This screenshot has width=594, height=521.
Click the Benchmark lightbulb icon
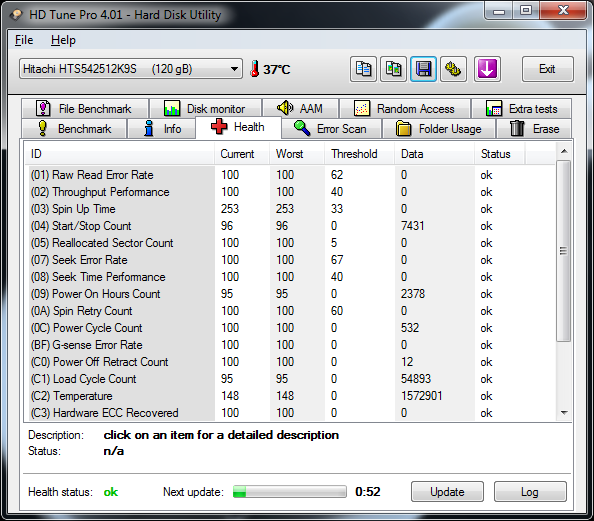pos(43,128)
